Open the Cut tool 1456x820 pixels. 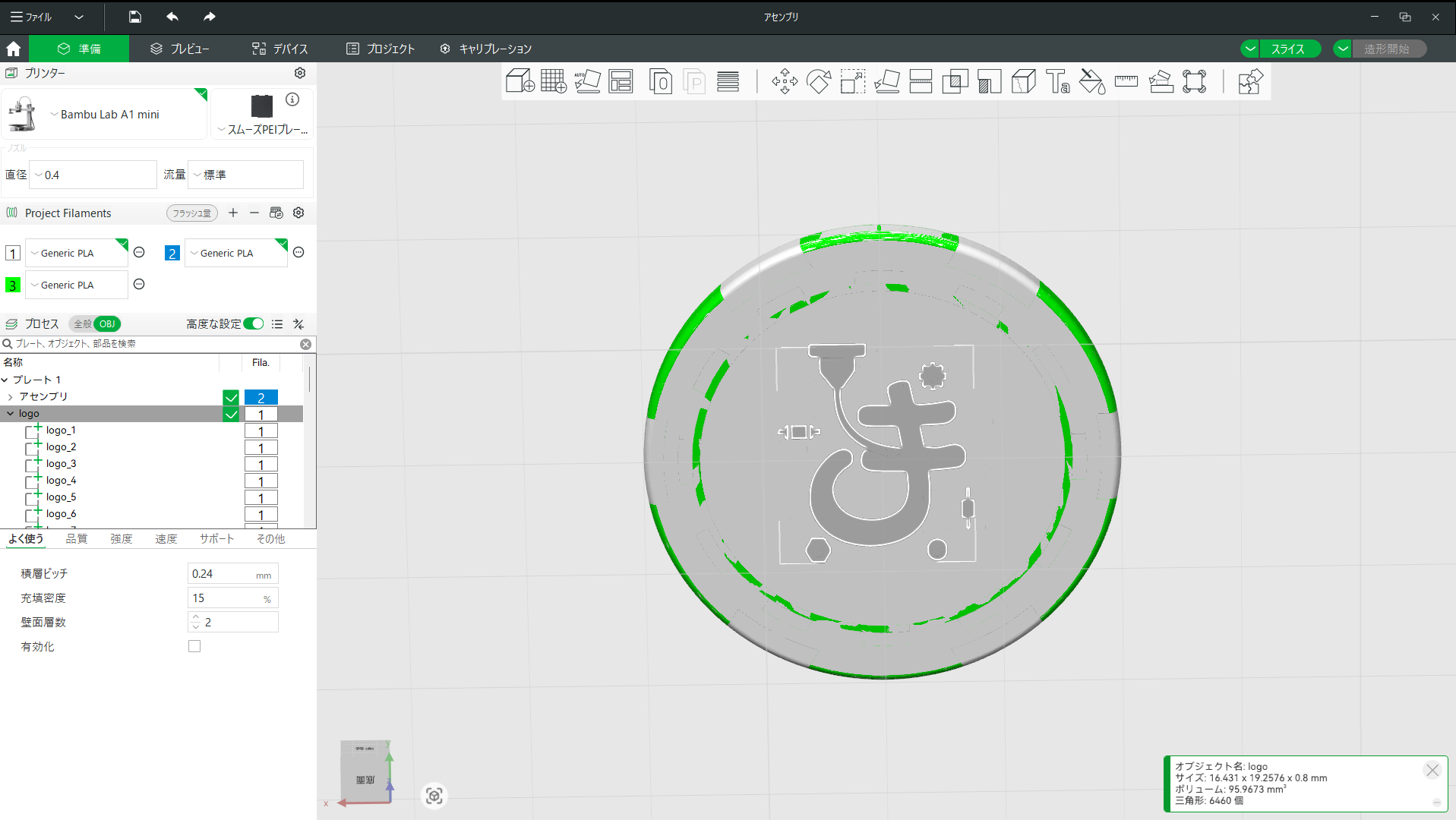(921, 81)
